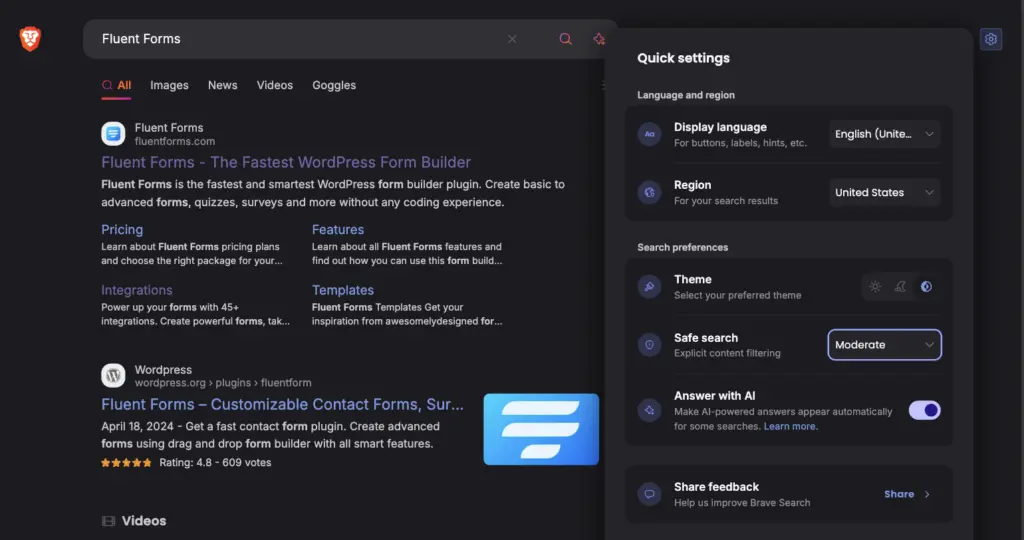The image size is (1024, 540).
Task: Click the fluentforms.com URL text
Action: (x=174, y=142)
